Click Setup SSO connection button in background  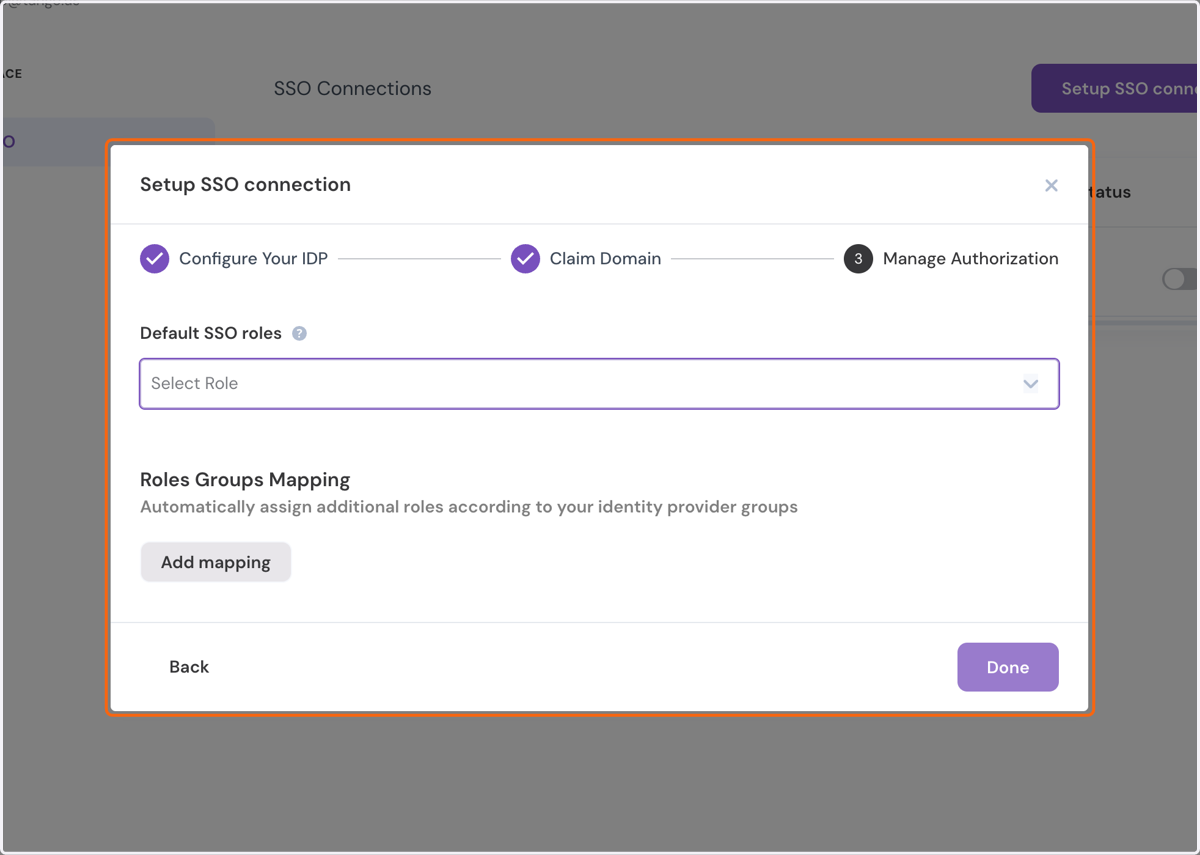(x=1115, y=89)
